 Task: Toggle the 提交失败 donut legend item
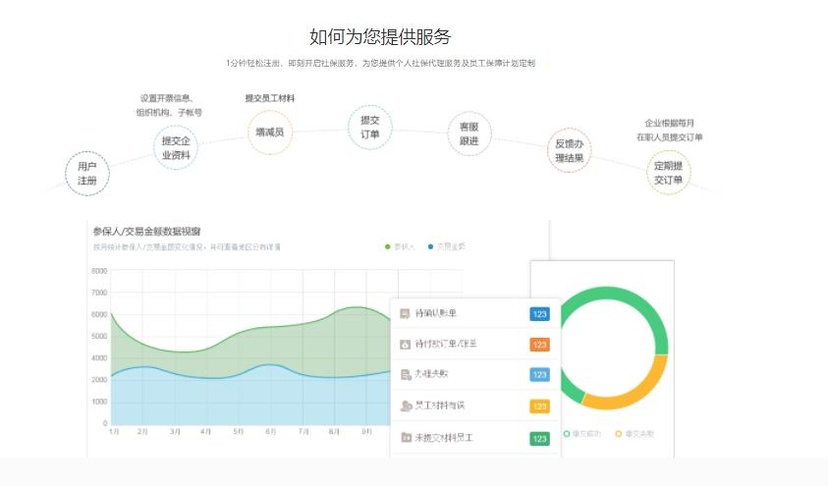pos(634,434)
